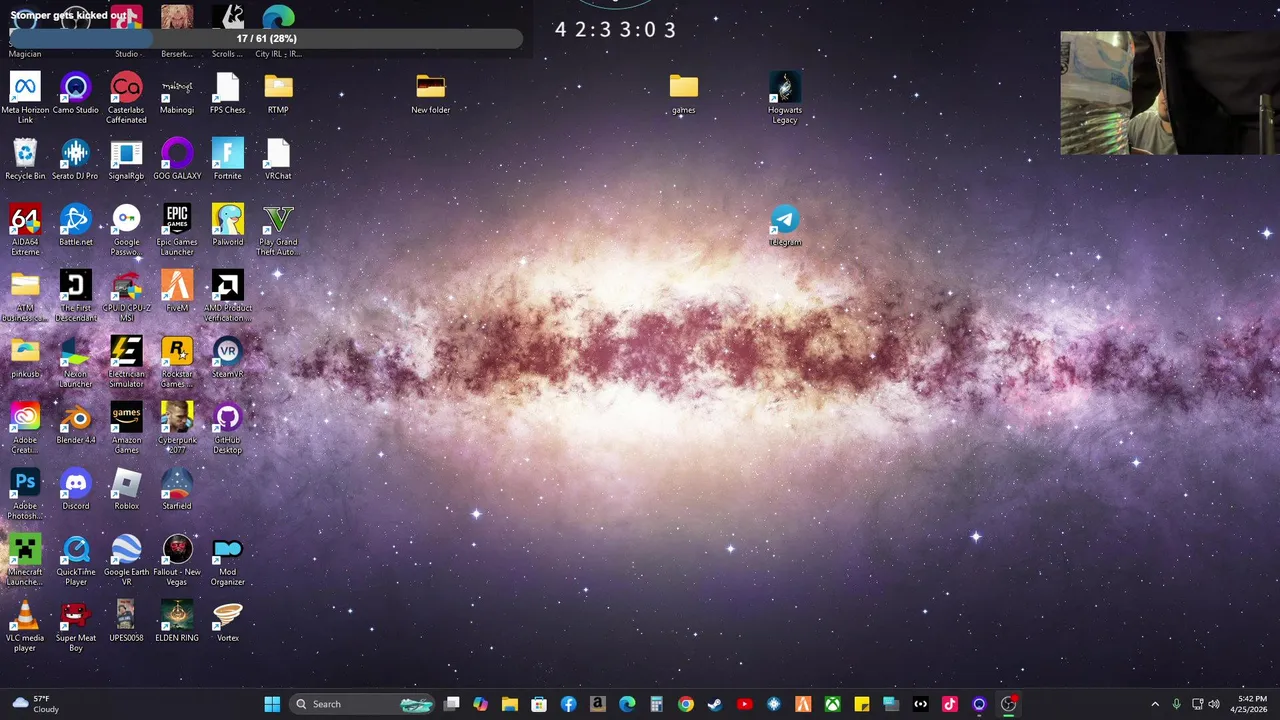Open Mod Organizer desktop shortcut
This screenshot has height=720, width=1280.
click(x=227, y=560)
